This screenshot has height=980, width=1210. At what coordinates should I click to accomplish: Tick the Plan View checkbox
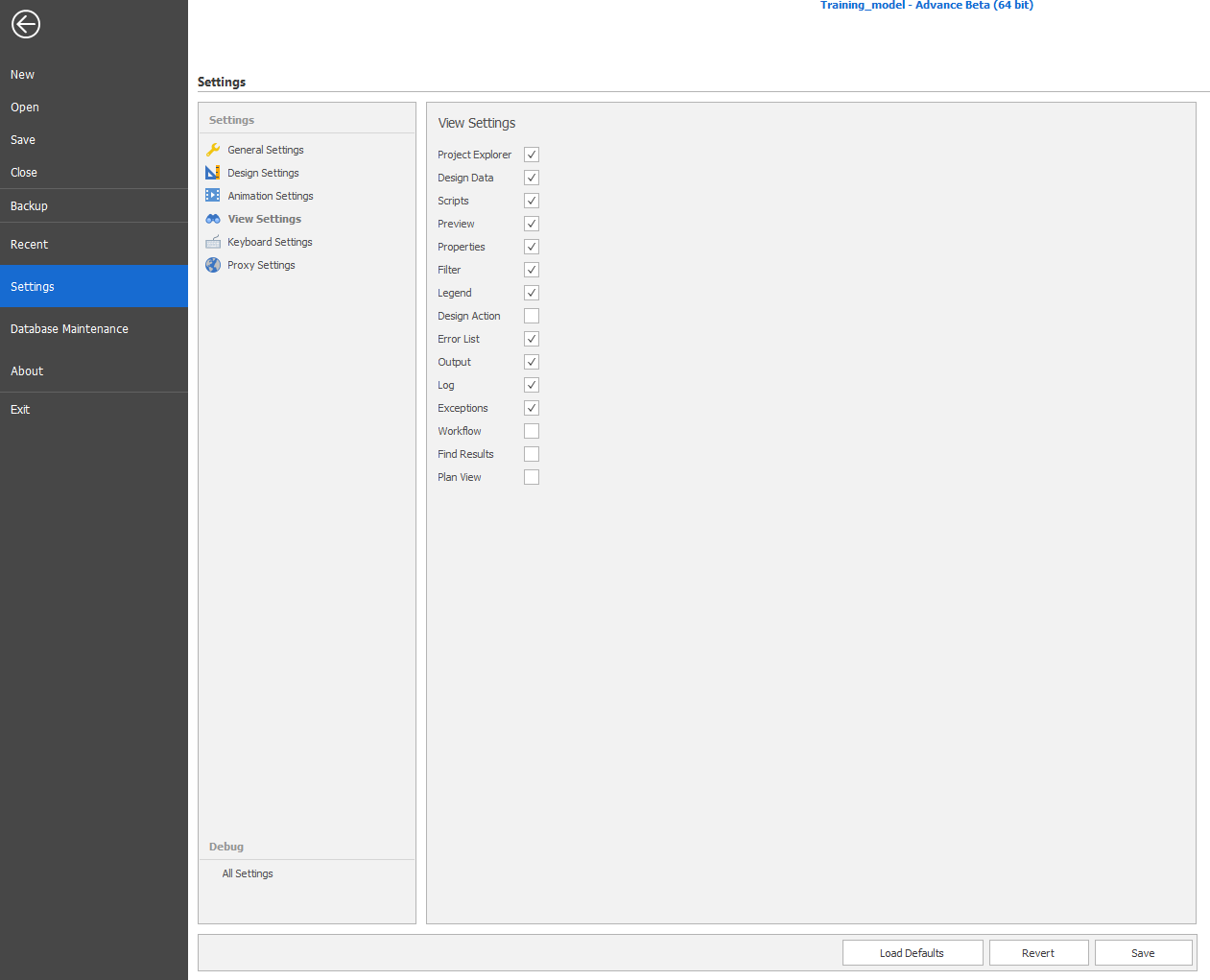(x=532, y=477)
